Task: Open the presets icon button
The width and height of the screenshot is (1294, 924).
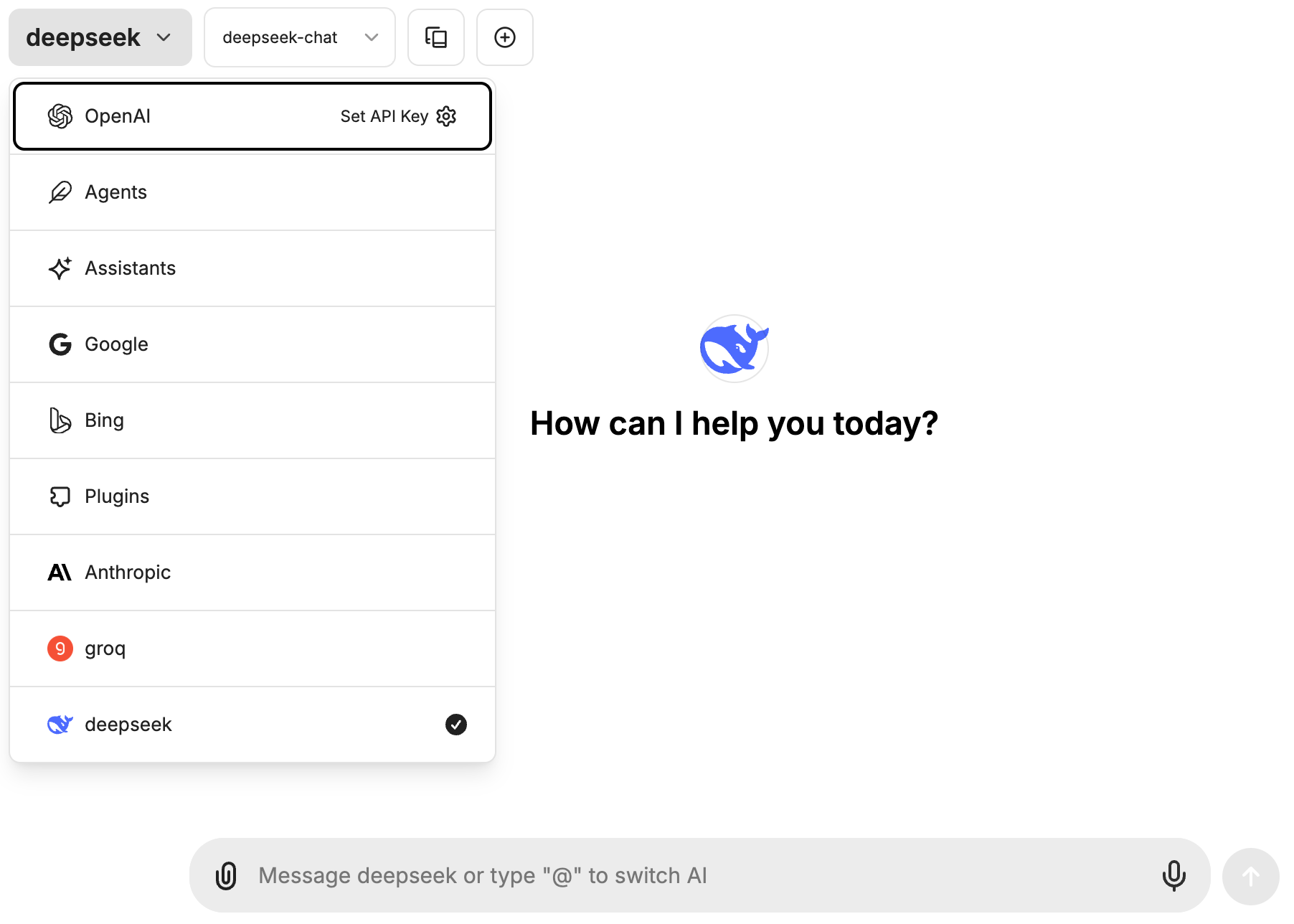Action: pos(436,37)
